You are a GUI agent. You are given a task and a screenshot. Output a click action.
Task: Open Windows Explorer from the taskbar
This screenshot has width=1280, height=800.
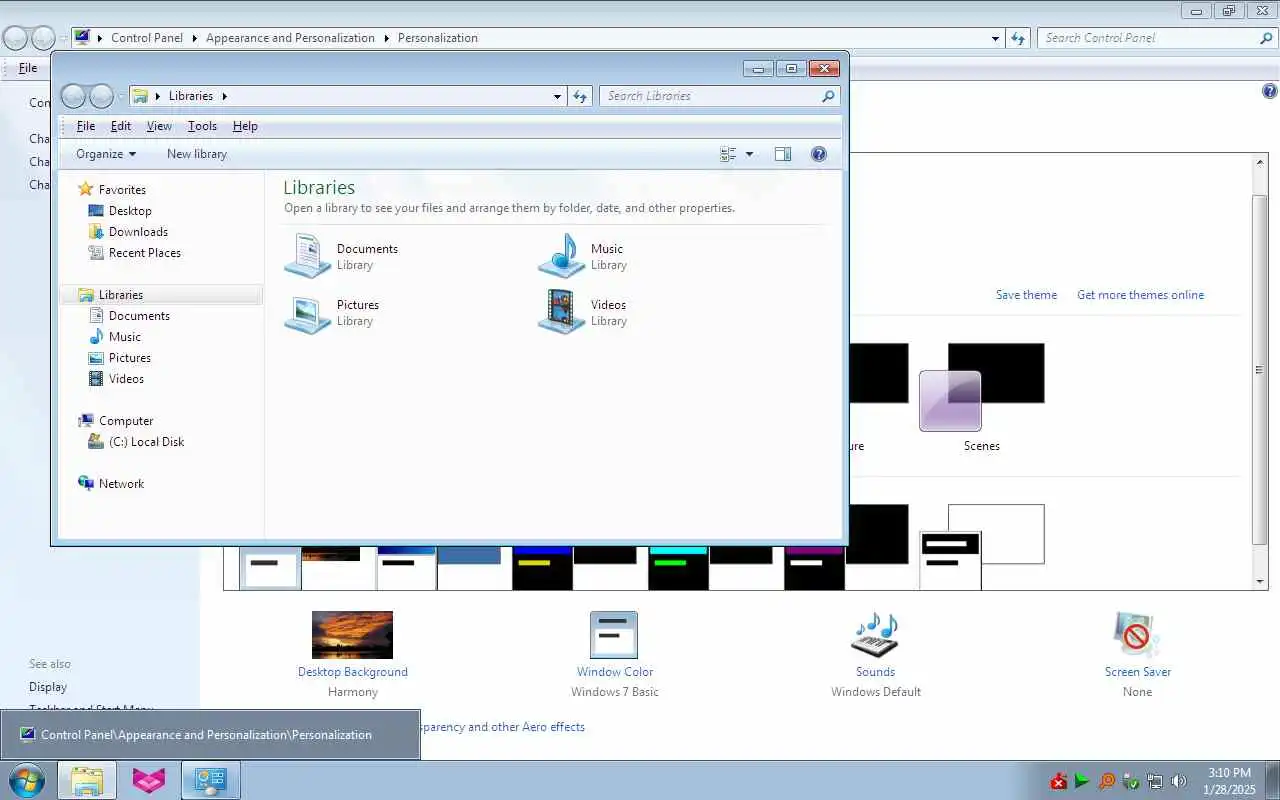87,780
